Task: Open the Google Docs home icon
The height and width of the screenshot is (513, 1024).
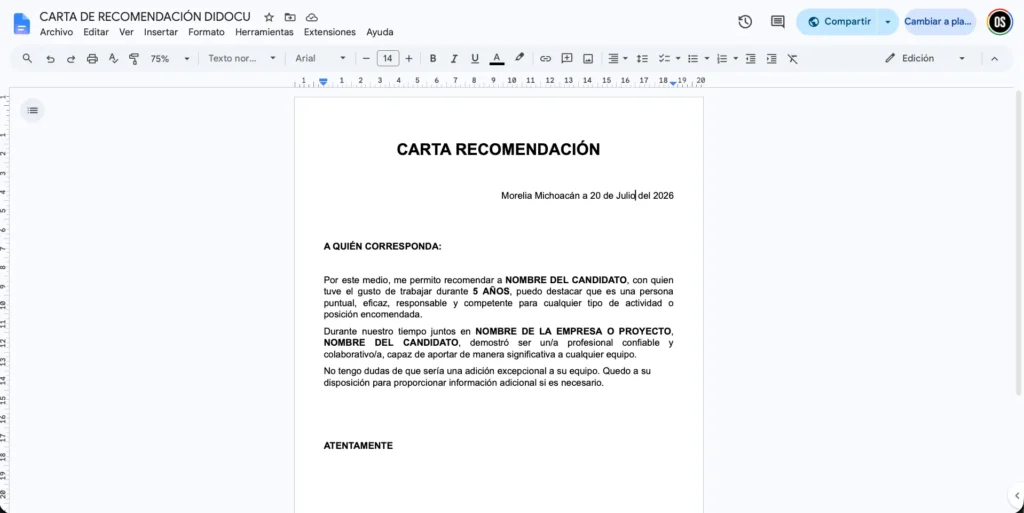Action: (x=22, y=23)
